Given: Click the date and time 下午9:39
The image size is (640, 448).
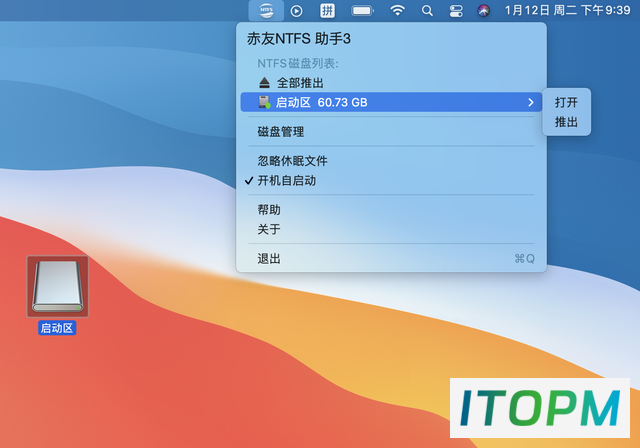Looking at the screenshot, I should pos(567,10).
